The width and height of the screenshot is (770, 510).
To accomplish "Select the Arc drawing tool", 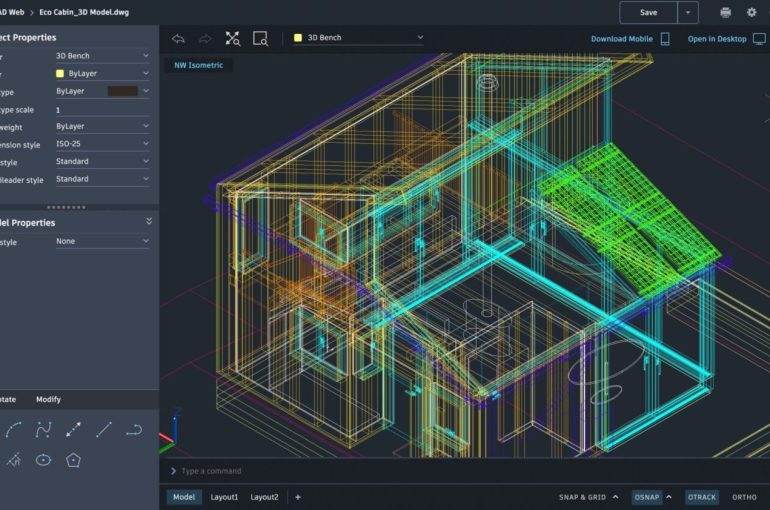I will point(13,430).
